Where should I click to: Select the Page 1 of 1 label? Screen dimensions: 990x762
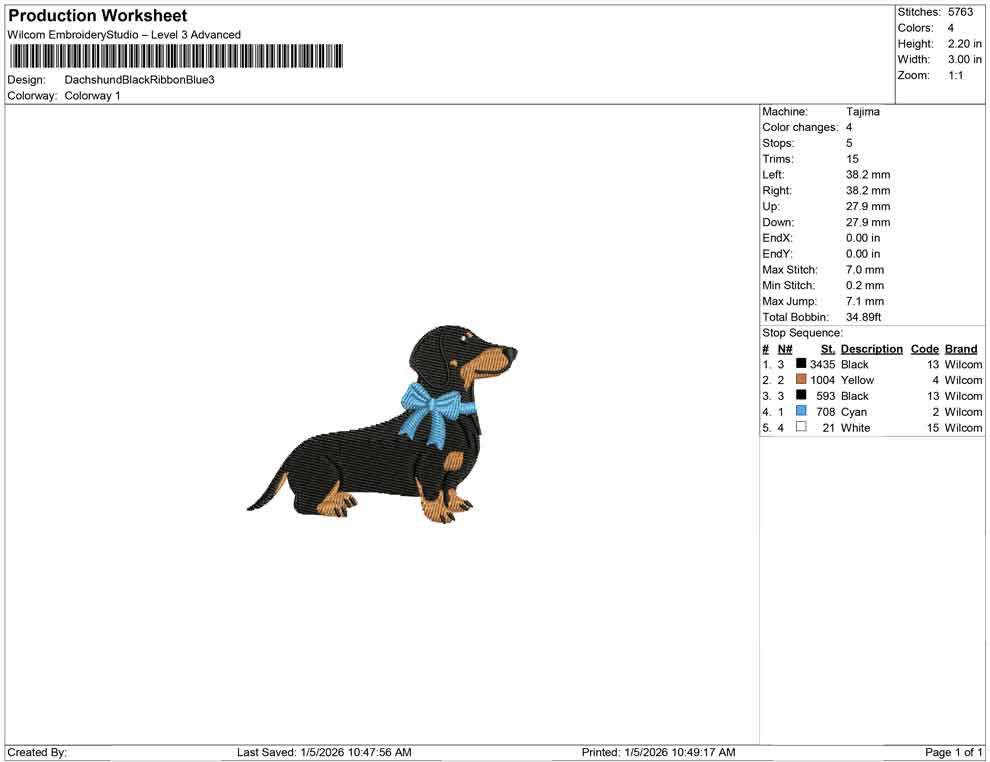[x=951, y=752]
